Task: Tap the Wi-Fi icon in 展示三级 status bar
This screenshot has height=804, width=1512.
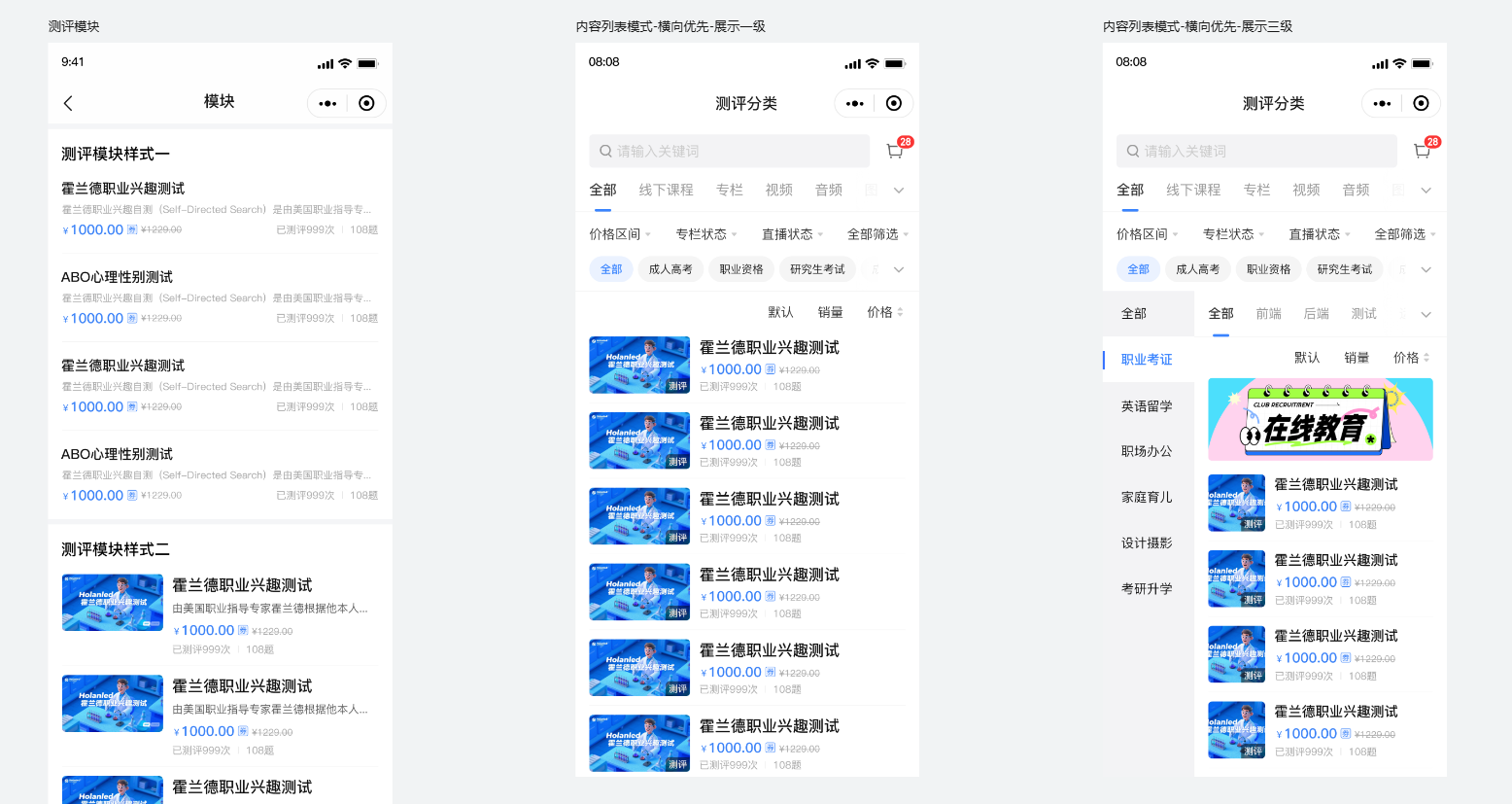Action: [1400, 64]
